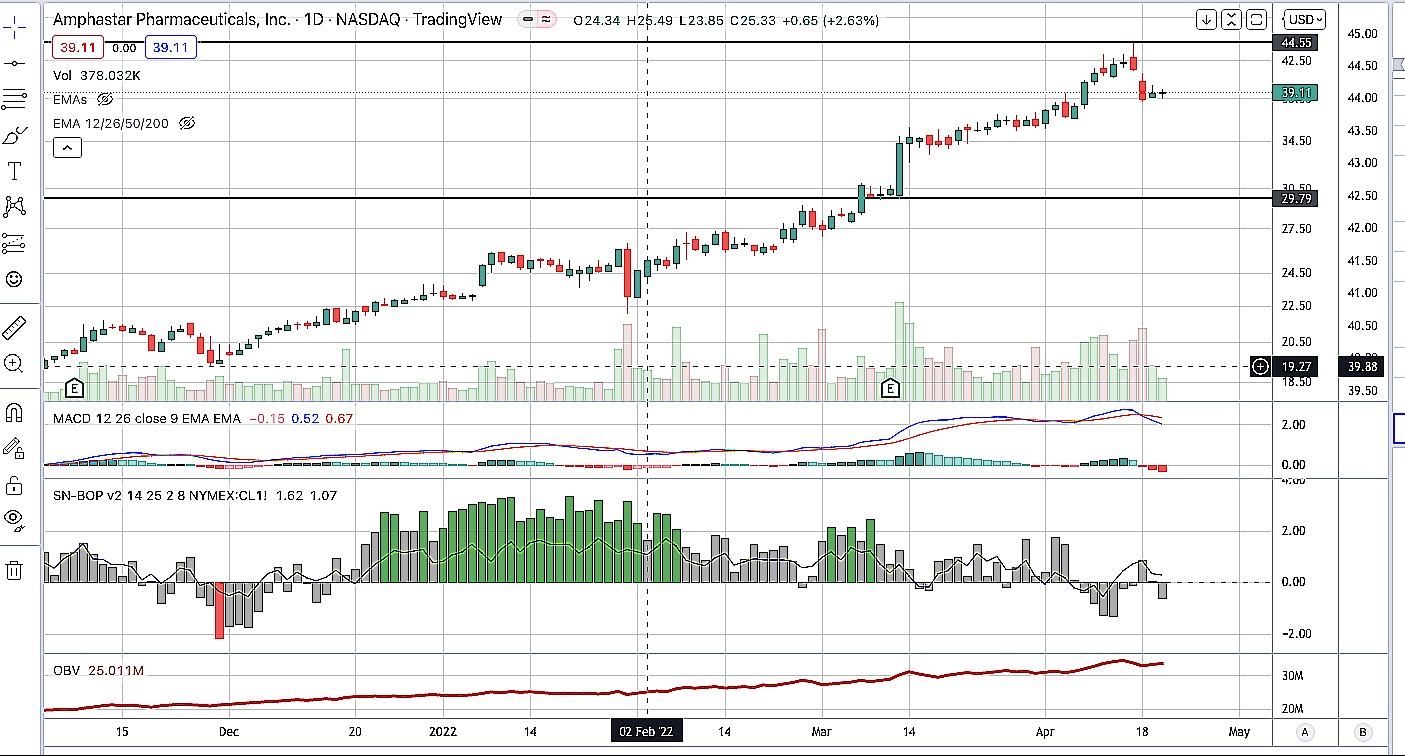Viewport: 1405px width, 756px height.
Task: Click the E earnings marker near November
Action: (x=74, y=387)
